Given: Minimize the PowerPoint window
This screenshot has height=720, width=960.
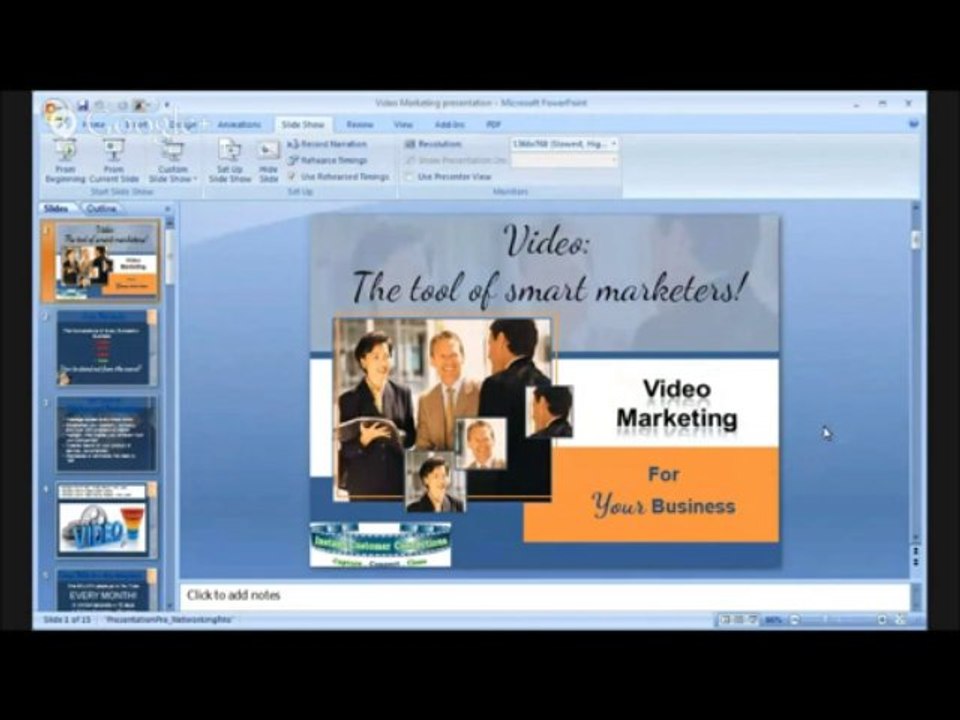Looking at the screenshot, I should [x=856, y=104].
